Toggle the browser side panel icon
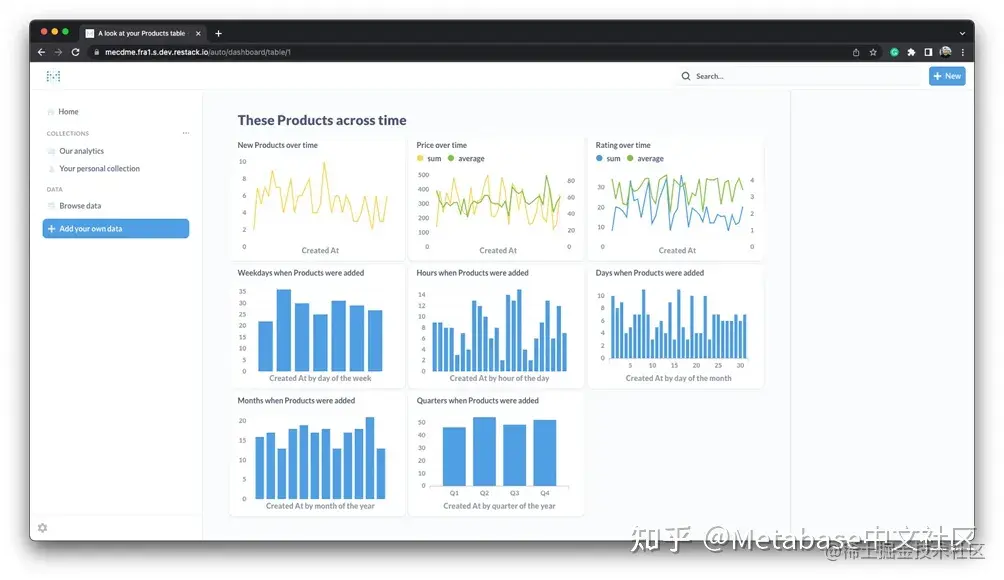This screenshot has width=1004, height=580. [x=928, y=52]
